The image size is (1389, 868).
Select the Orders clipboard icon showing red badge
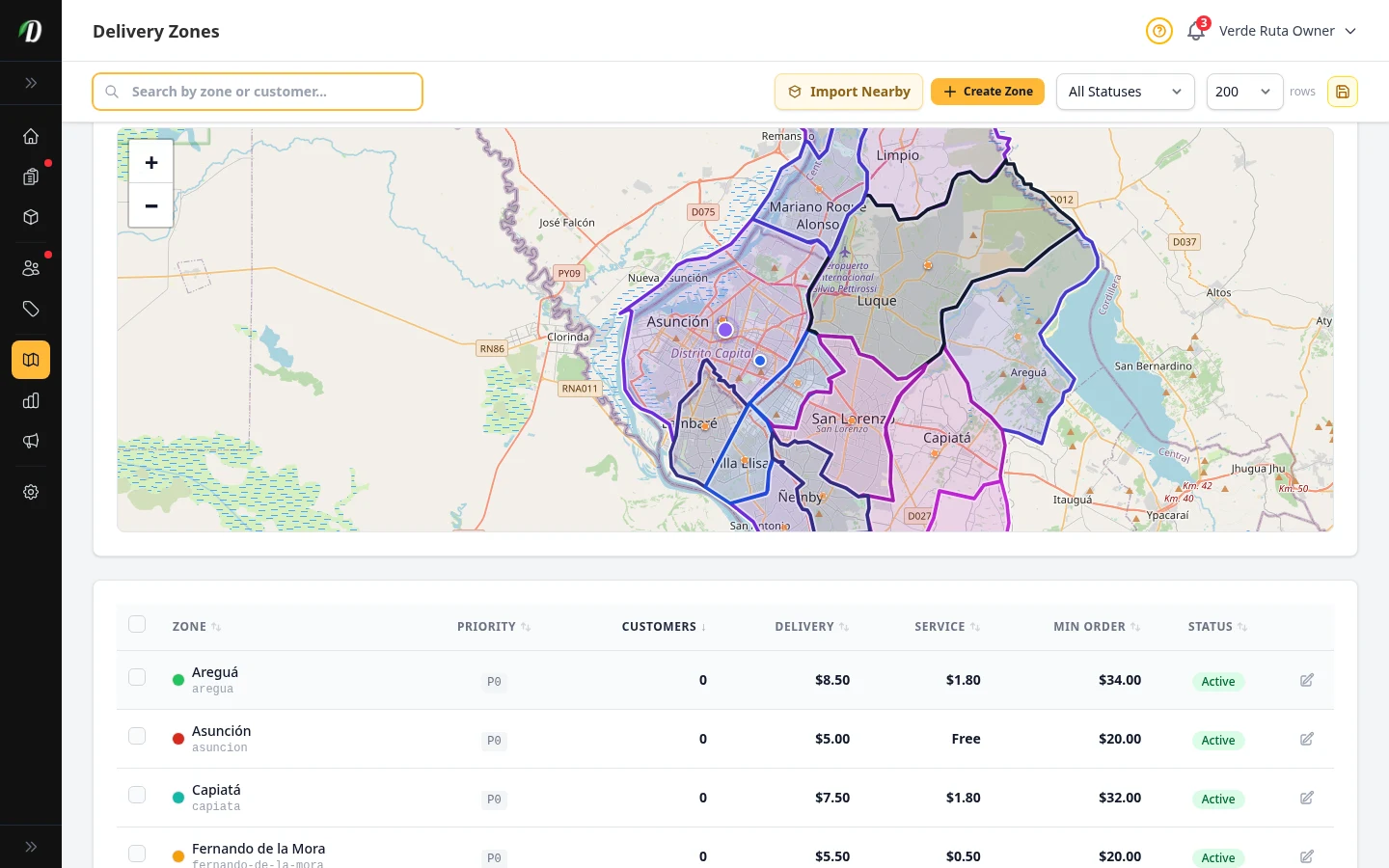tap(31, 177)
